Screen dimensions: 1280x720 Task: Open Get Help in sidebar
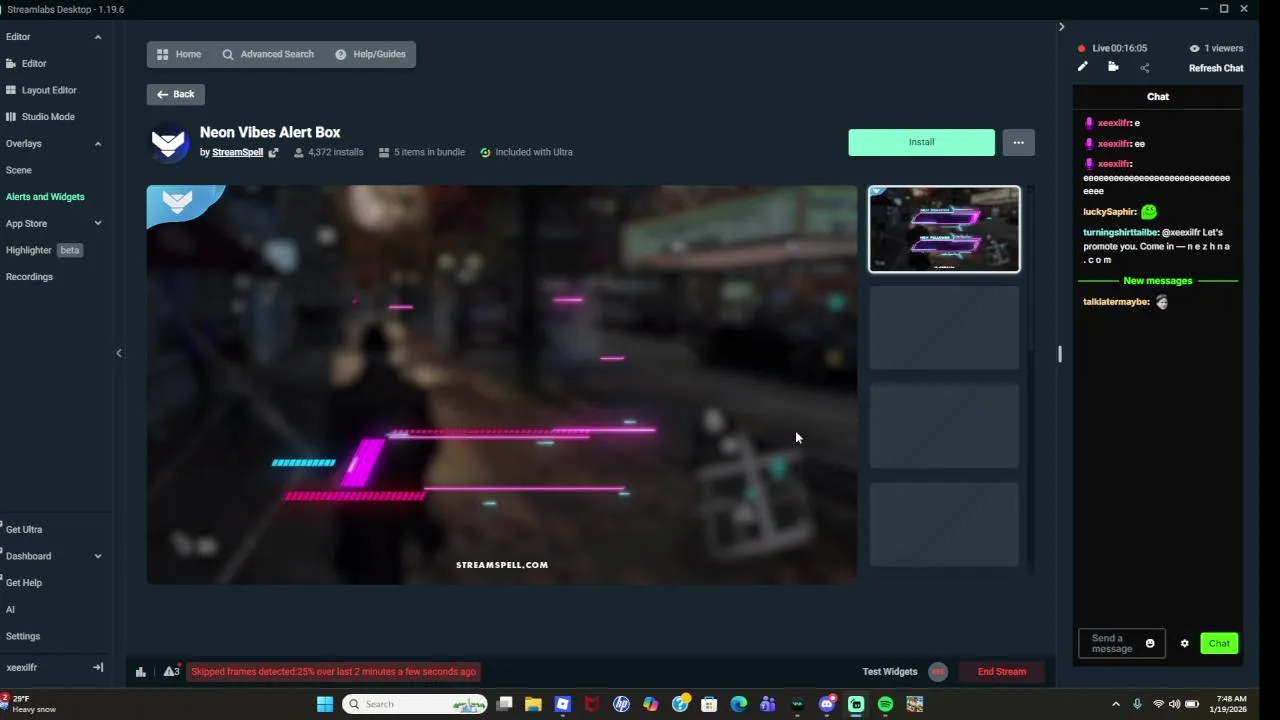[x=24, y=583]
